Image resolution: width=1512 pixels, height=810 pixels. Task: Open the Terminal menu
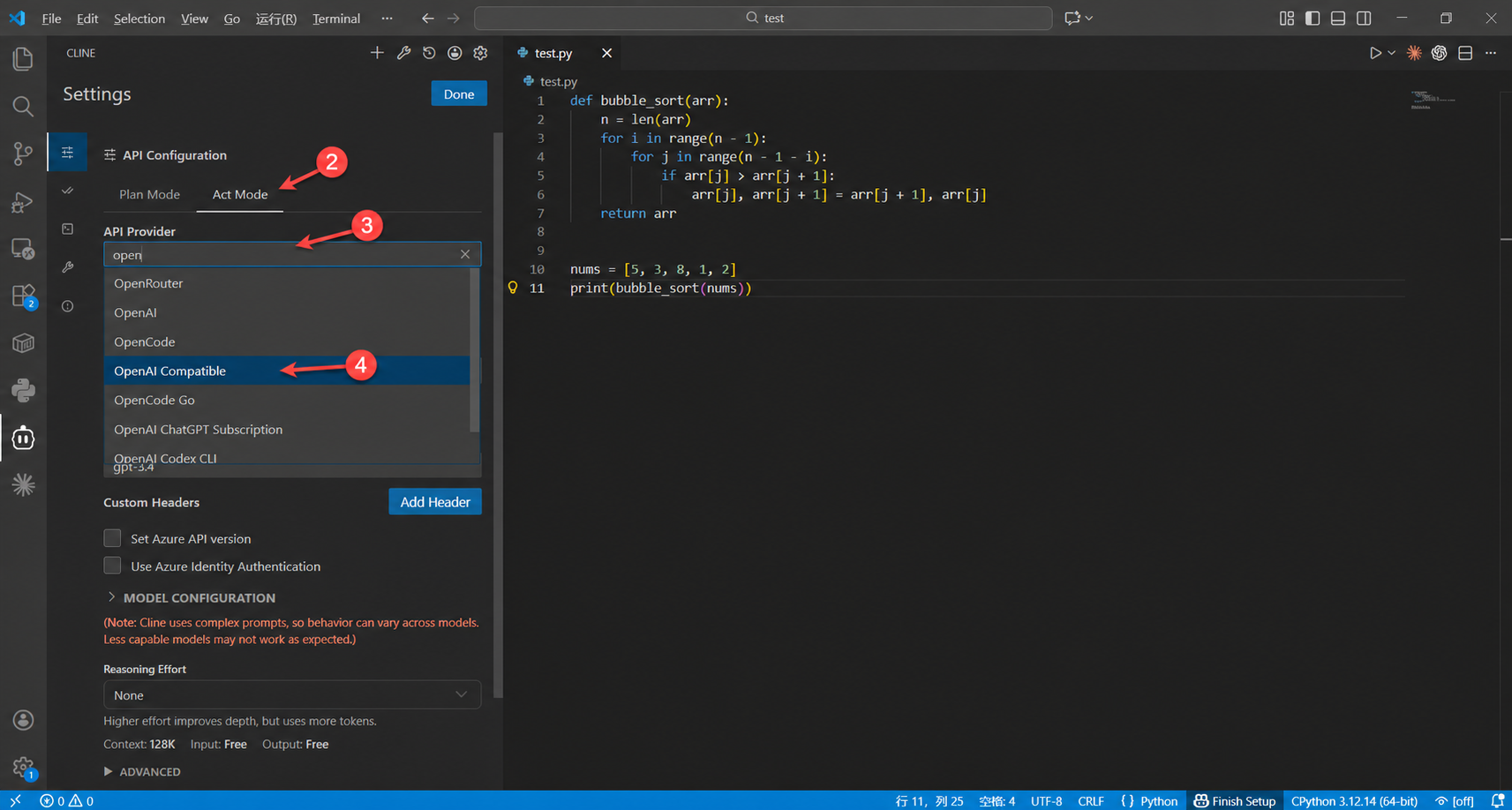click(x=336, y=18)
